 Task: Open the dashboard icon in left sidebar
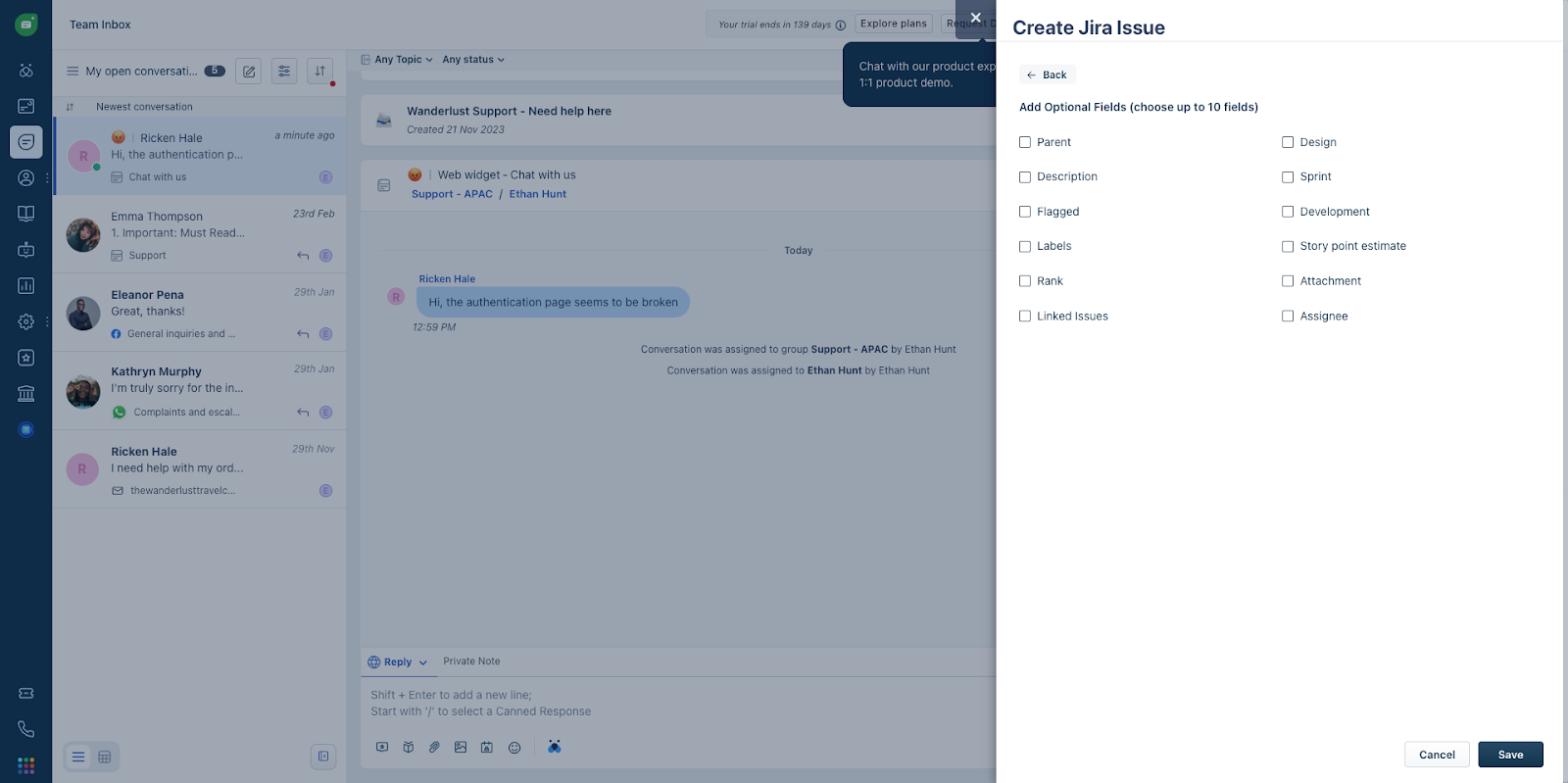(x=26, y=106)
